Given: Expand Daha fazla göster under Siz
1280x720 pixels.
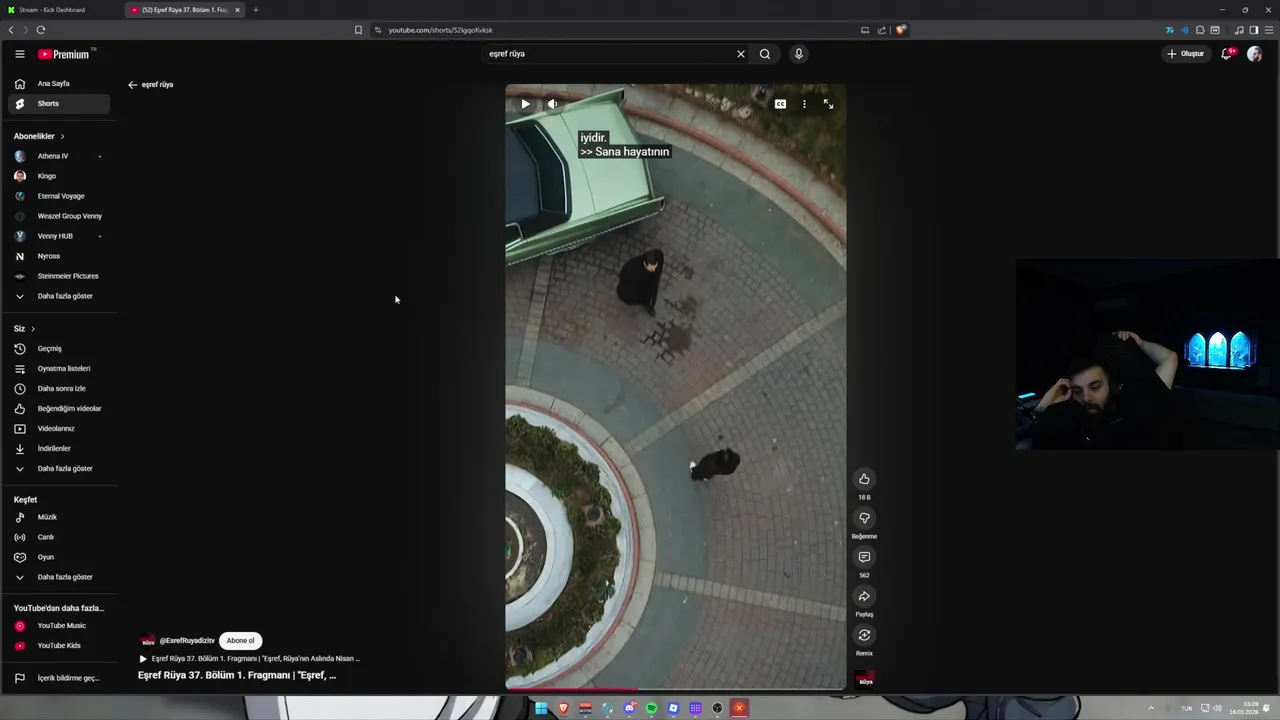Looking at the screenshot, I should point(60,469).
